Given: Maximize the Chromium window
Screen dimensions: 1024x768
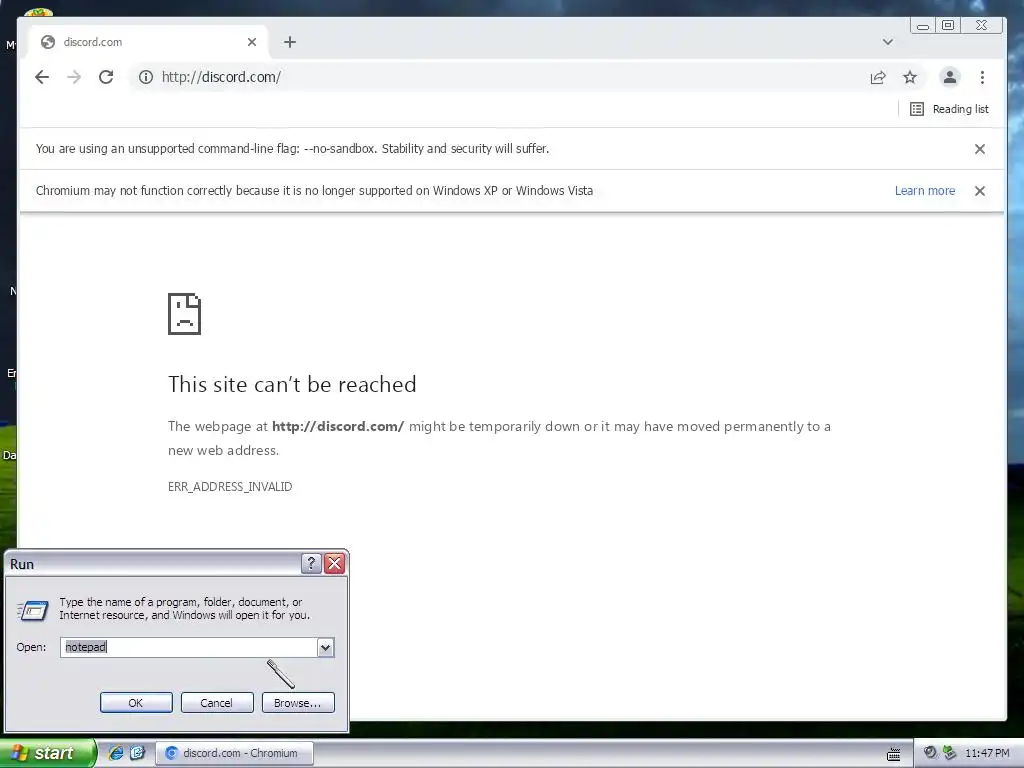Looking at the screenshot, I should (x=948, y=25).
